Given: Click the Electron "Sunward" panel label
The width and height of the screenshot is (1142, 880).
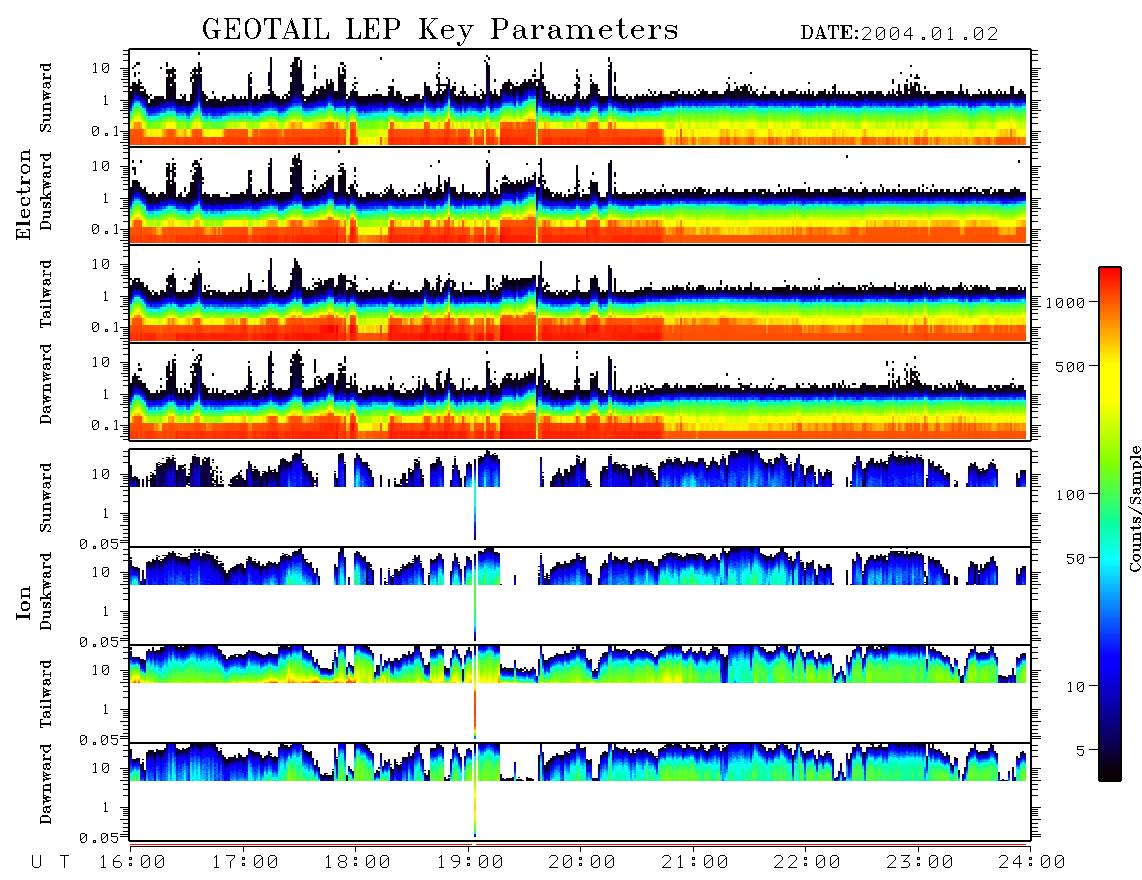Looking at the screenshot, I should [46, 98].
